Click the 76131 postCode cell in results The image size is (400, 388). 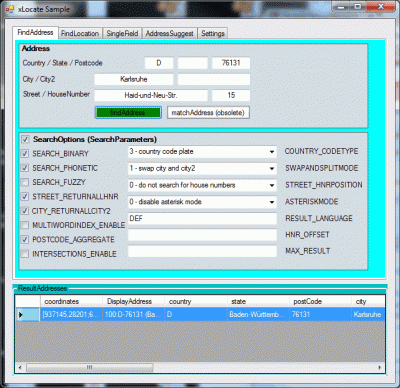pos(320,314)
